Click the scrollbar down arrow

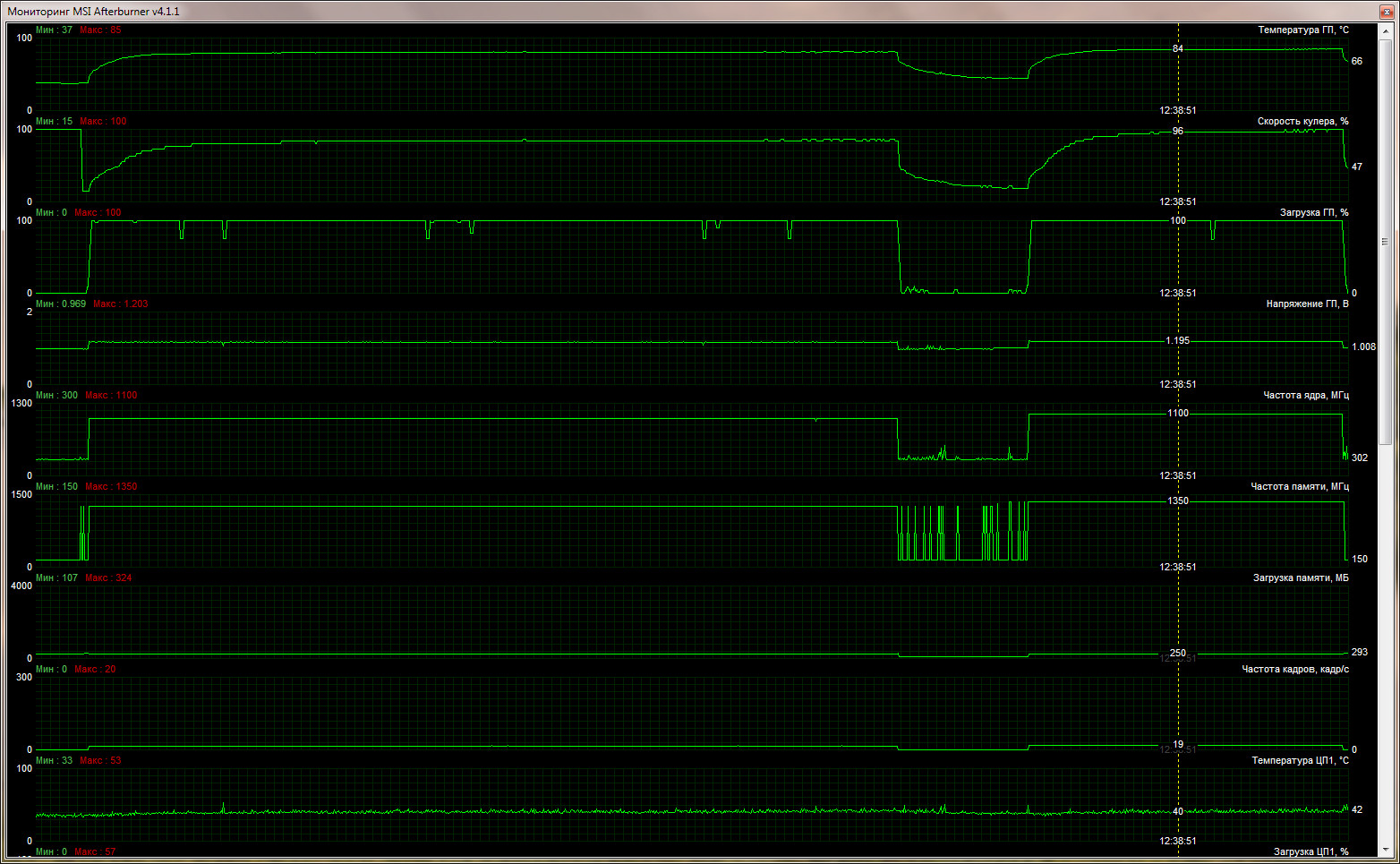1386,848
